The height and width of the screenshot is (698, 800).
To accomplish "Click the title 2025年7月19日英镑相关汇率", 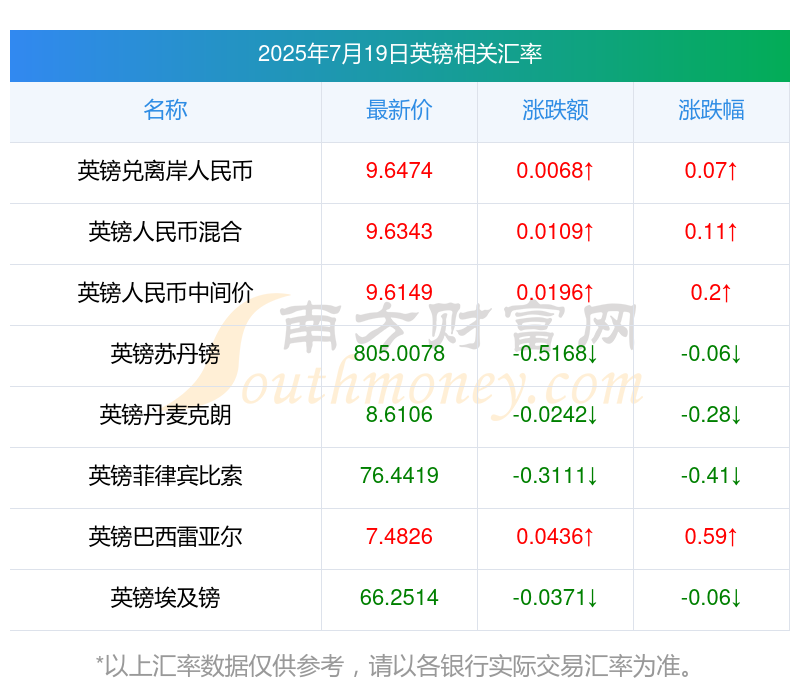I will [x=399, y=54].
